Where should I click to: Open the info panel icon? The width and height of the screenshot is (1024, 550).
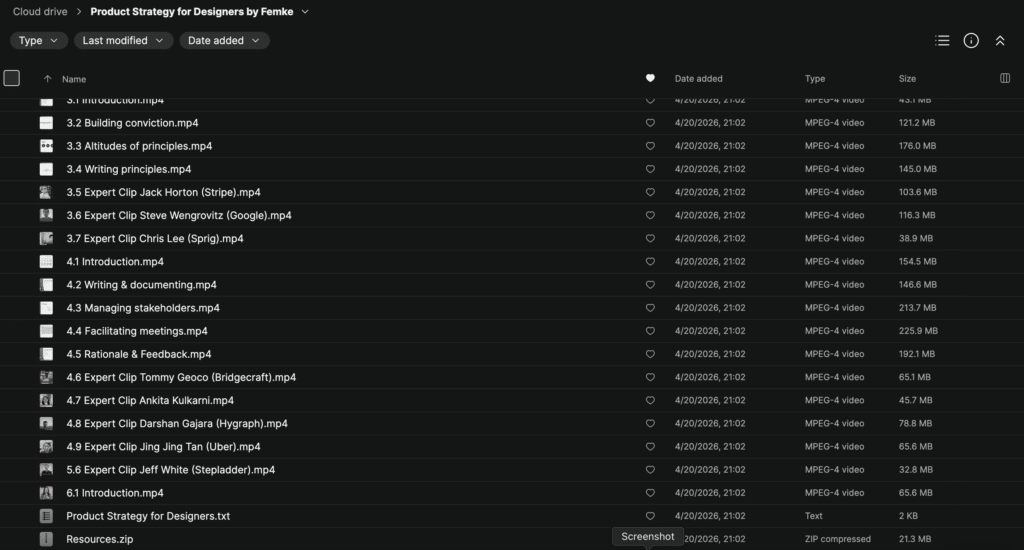(x=971, y=41)
